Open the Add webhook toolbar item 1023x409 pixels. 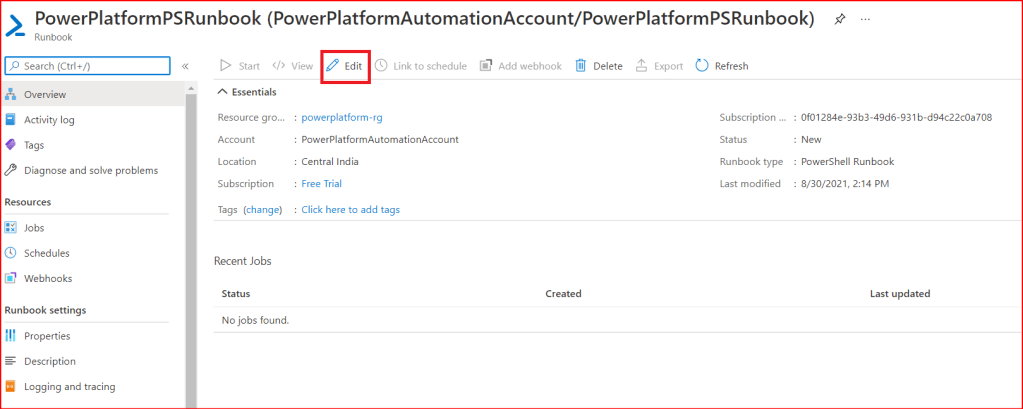[520, 66]
